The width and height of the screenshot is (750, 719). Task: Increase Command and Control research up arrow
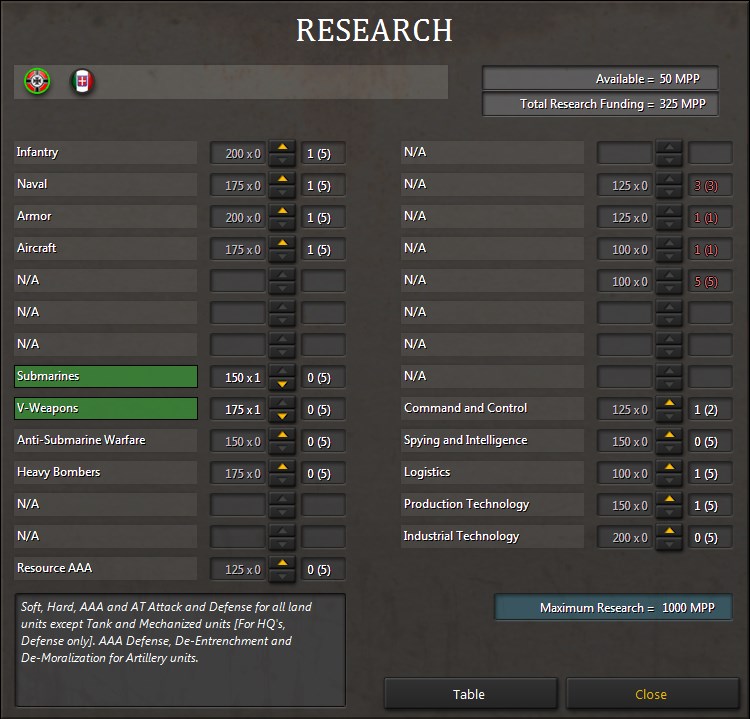point(670,403)
